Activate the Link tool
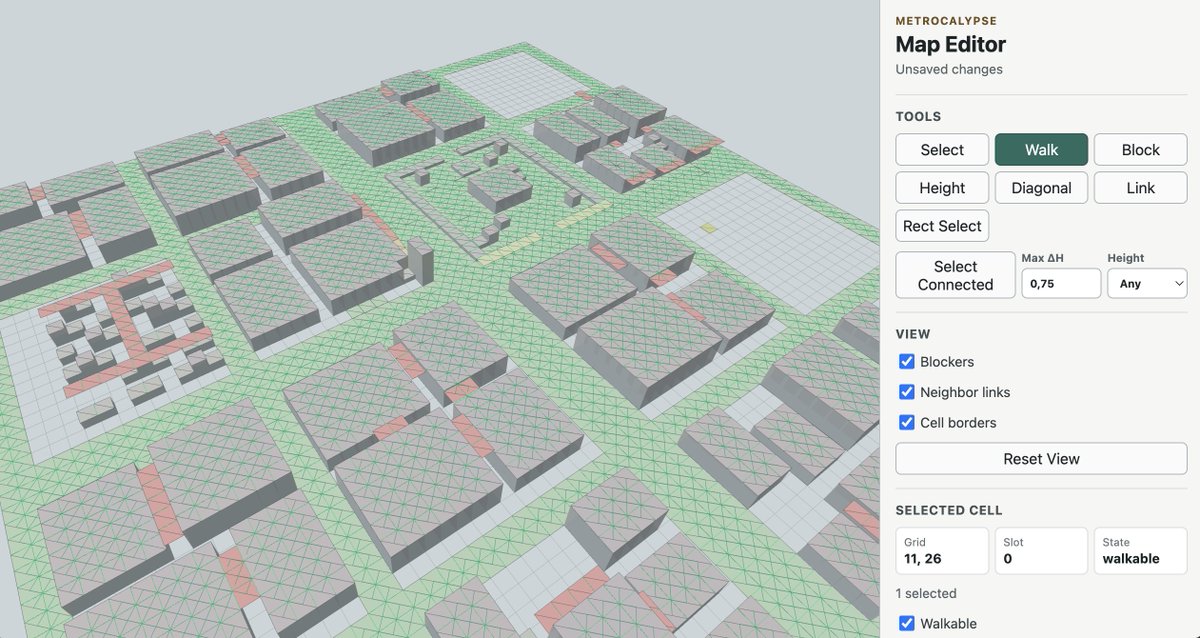 (x=1140, y=188)
